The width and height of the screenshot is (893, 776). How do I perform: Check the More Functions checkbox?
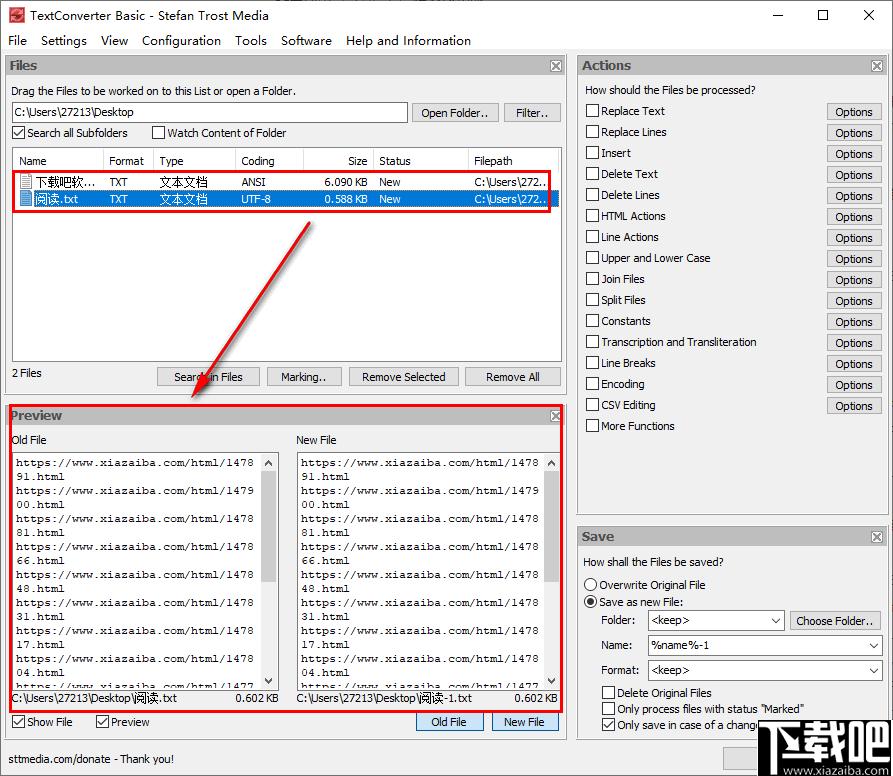coord(592,426)
